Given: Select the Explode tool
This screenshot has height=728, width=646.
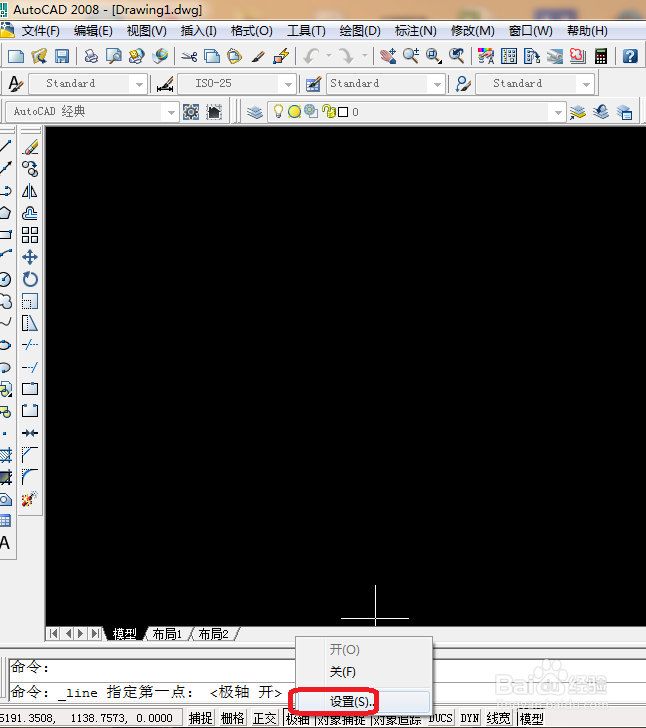Looking at the screenshot, I should pos(30,499).
